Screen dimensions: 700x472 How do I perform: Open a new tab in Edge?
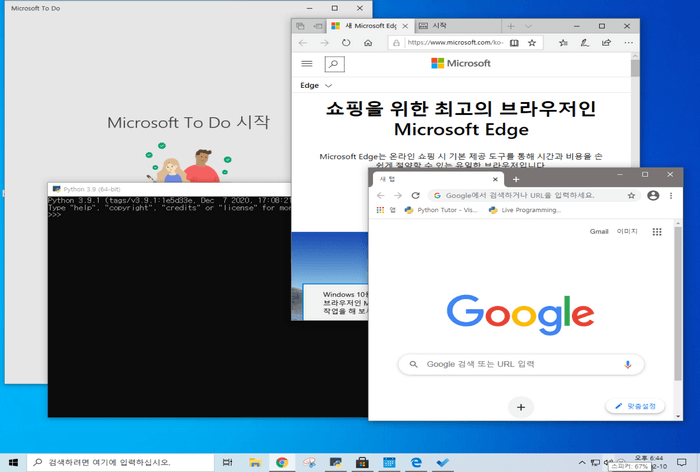tap(511, 26)
